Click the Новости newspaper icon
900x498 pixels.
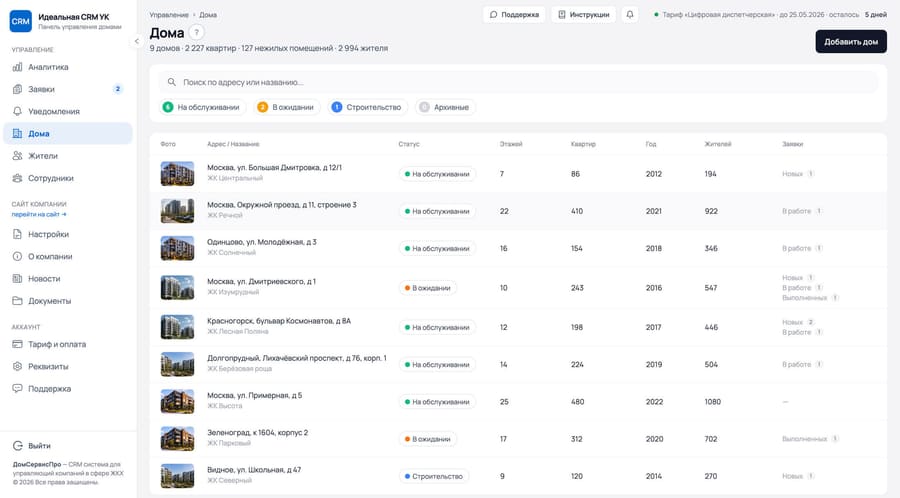pyautogui.click(x=17, y=279)
